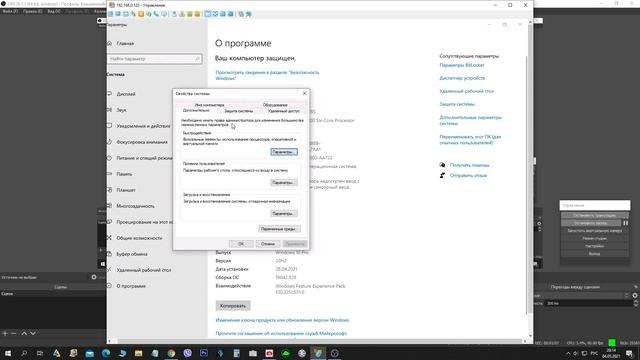This screenshot has width=640, height=360.
Task: Select the Дополнительно tab
Action: coord(196,111)
